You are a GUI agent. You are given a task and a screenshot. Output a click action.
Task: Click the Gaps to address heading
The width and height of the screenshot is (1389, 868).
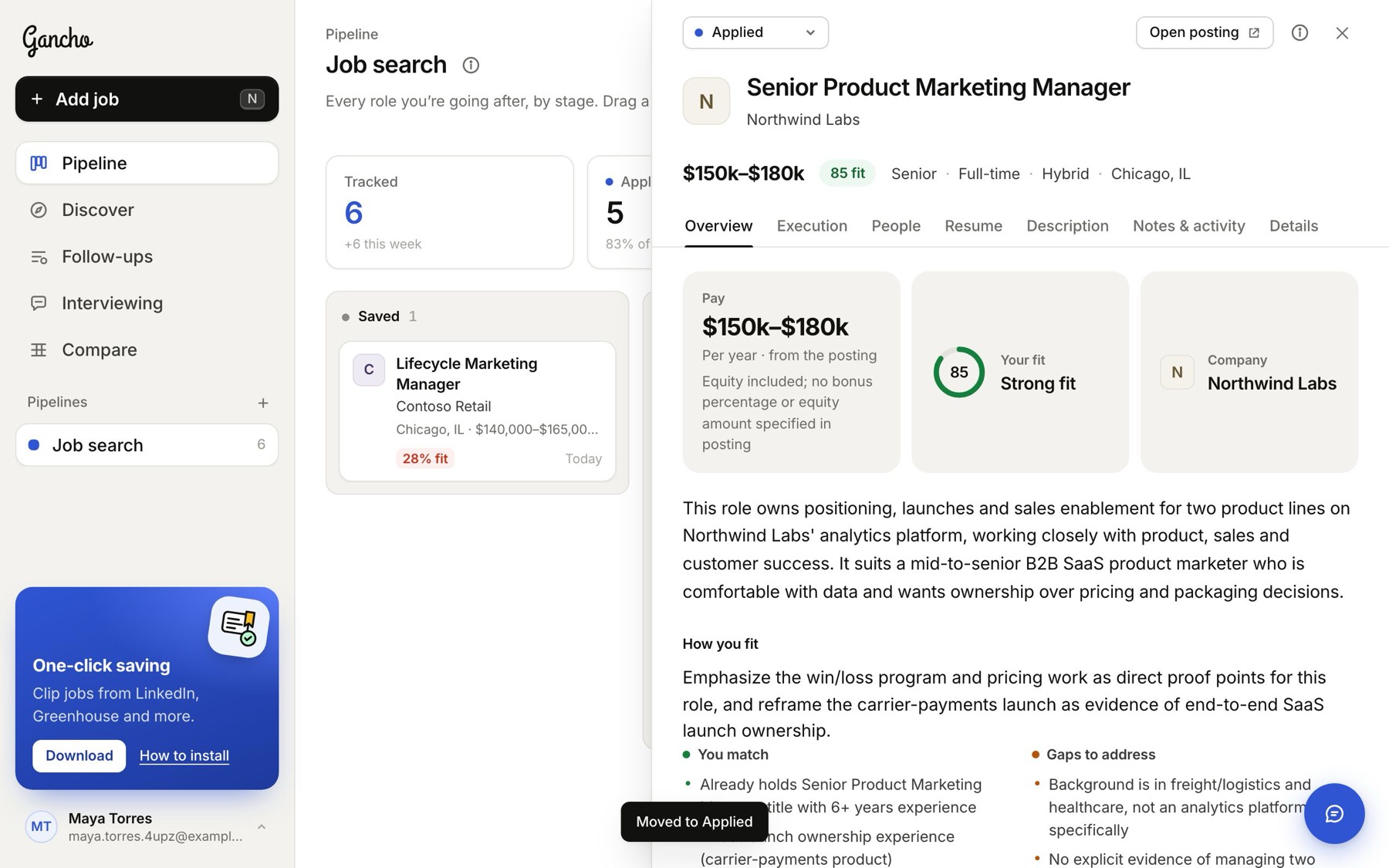(x=1100, y=755)
